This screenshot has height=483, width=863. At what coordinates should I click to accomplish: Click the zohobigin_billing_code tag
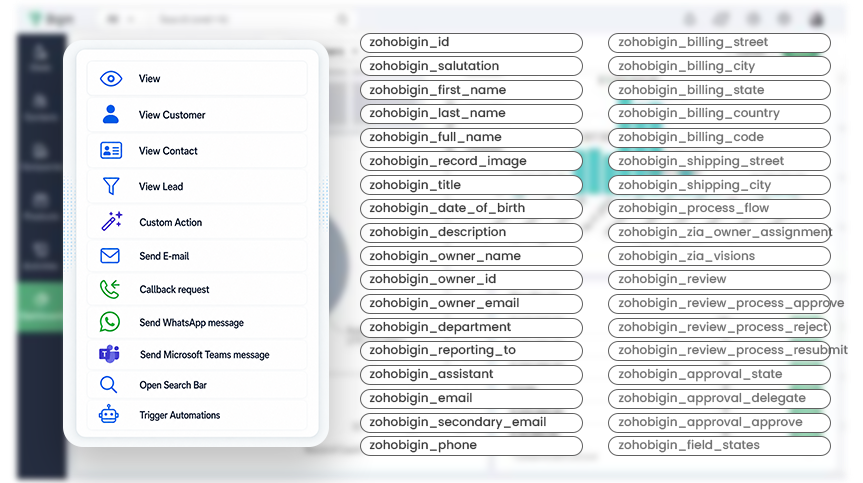719,137
